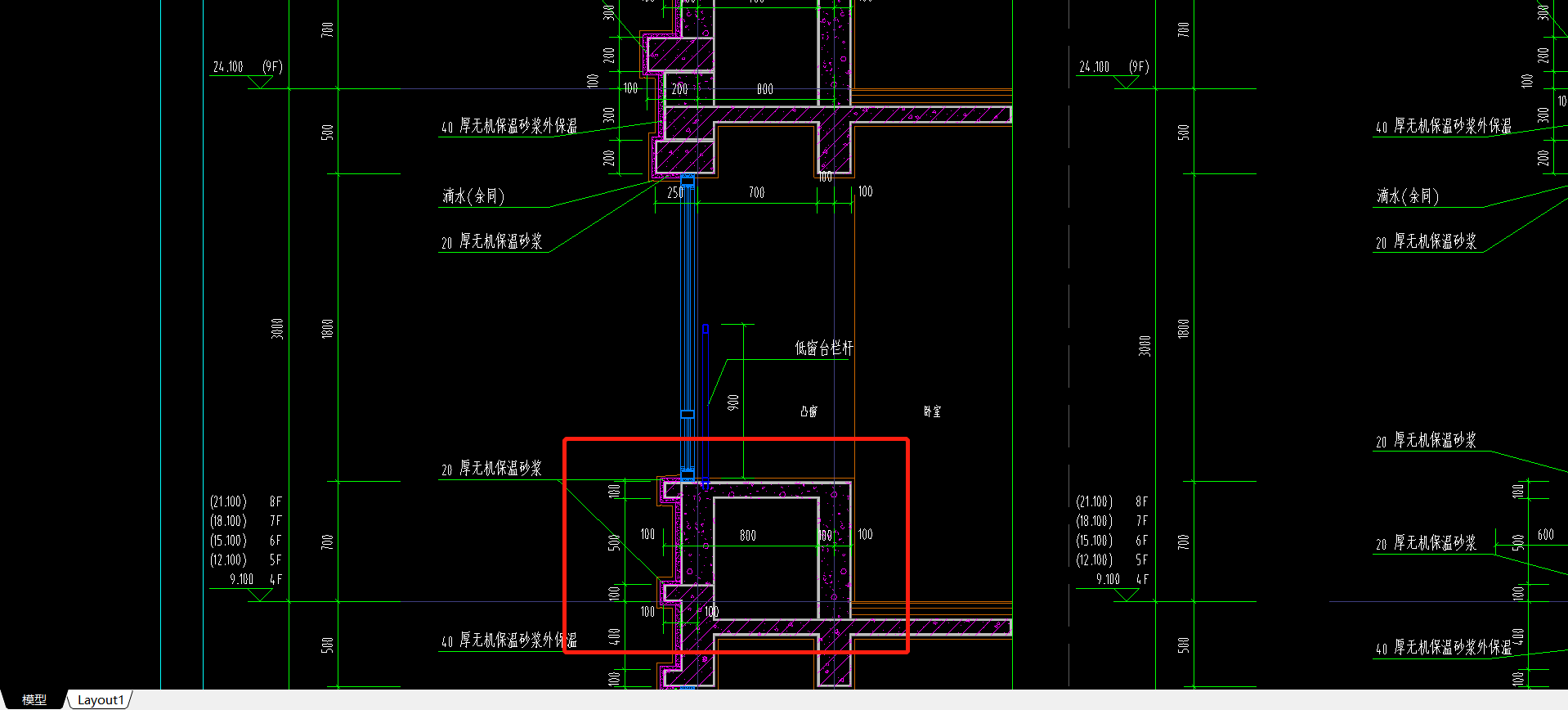Click the 40 厚无机保温砂浆外保温 note near left 9F slab
Viewport: 1568px width, 710px height.
tap(508, 126)
